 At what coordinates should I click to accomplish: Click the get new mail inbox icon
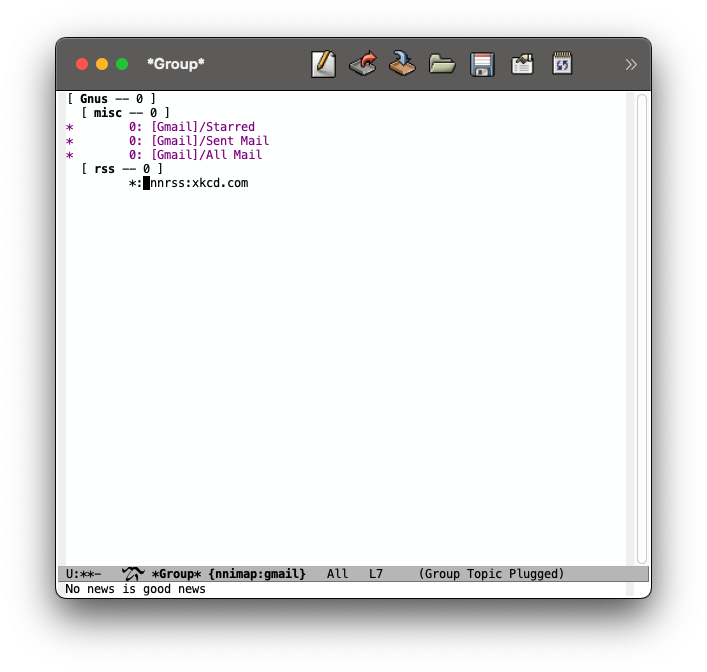tap(402, 64)
